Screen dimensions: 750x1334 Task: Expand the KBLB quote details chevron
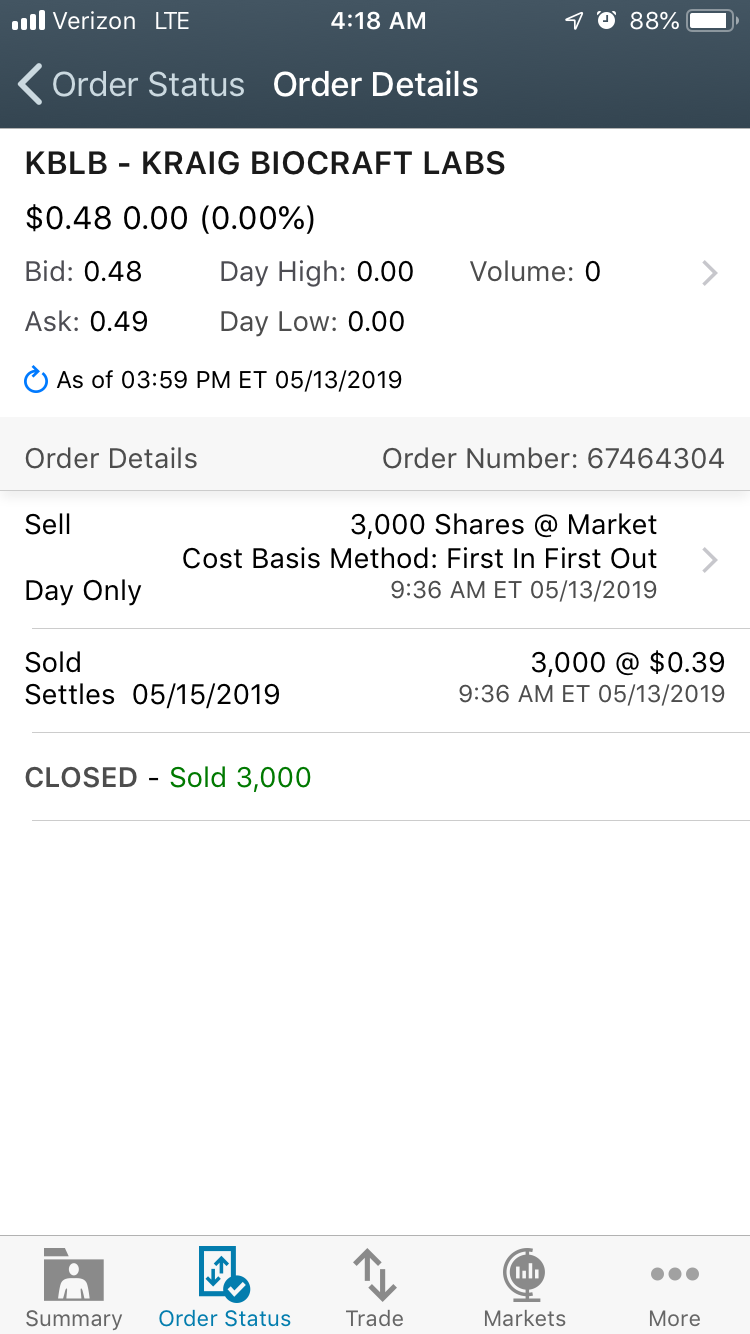[710, 273]
